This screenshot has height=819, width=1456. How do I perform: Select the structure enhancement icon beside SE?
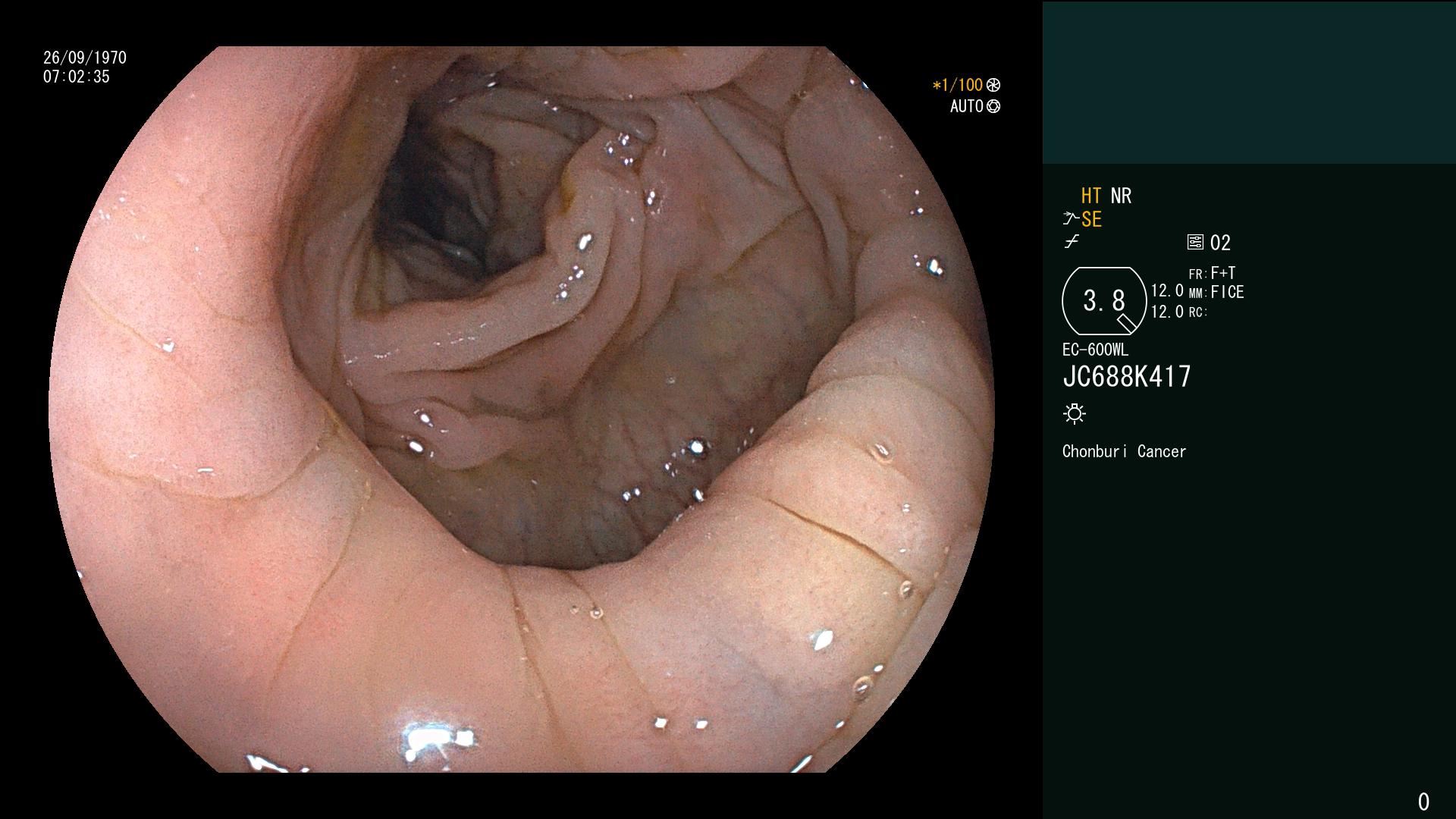(x=1071, y=219)
